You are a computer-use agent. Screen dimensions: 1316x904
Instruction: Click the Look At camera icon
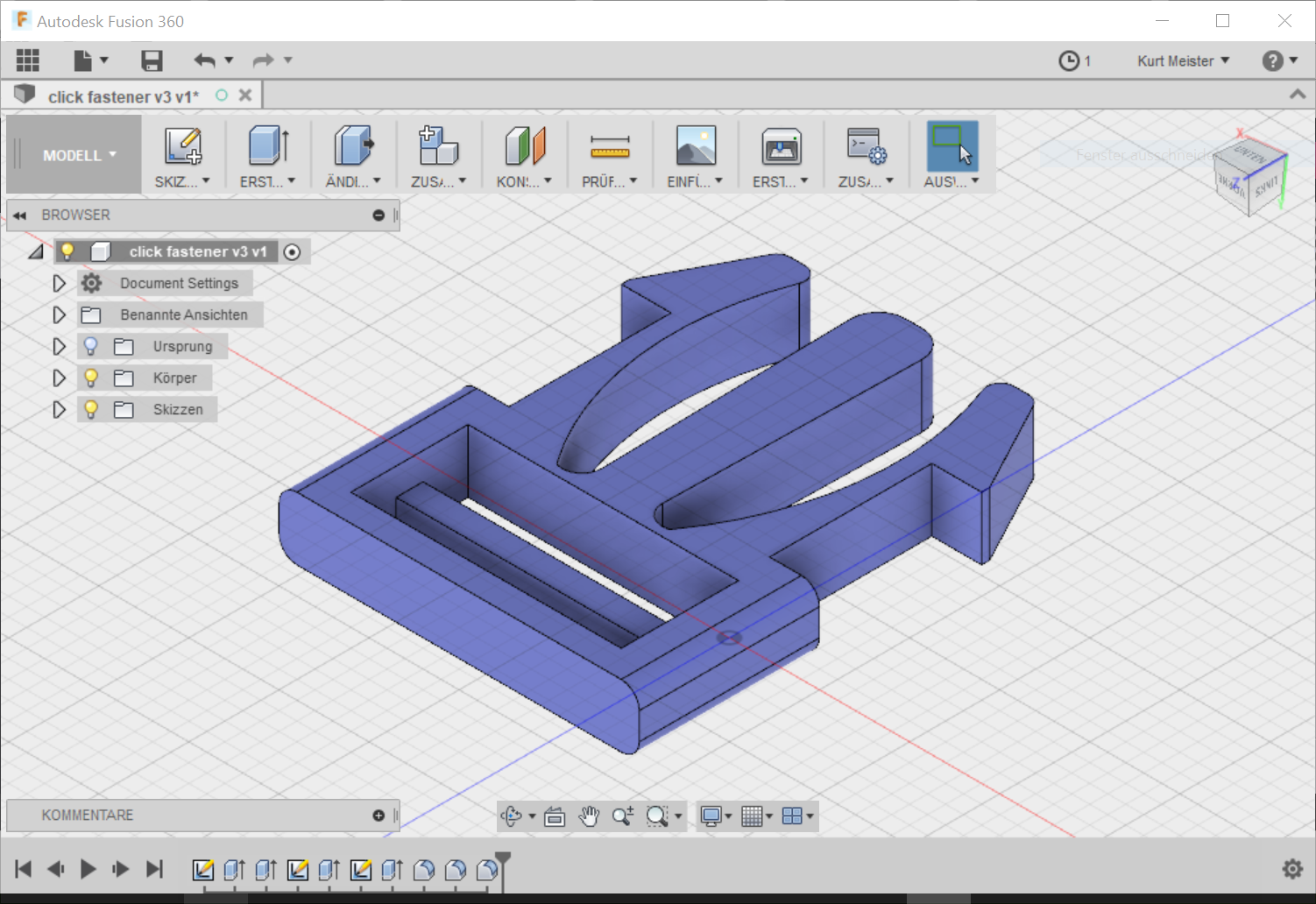555,816
